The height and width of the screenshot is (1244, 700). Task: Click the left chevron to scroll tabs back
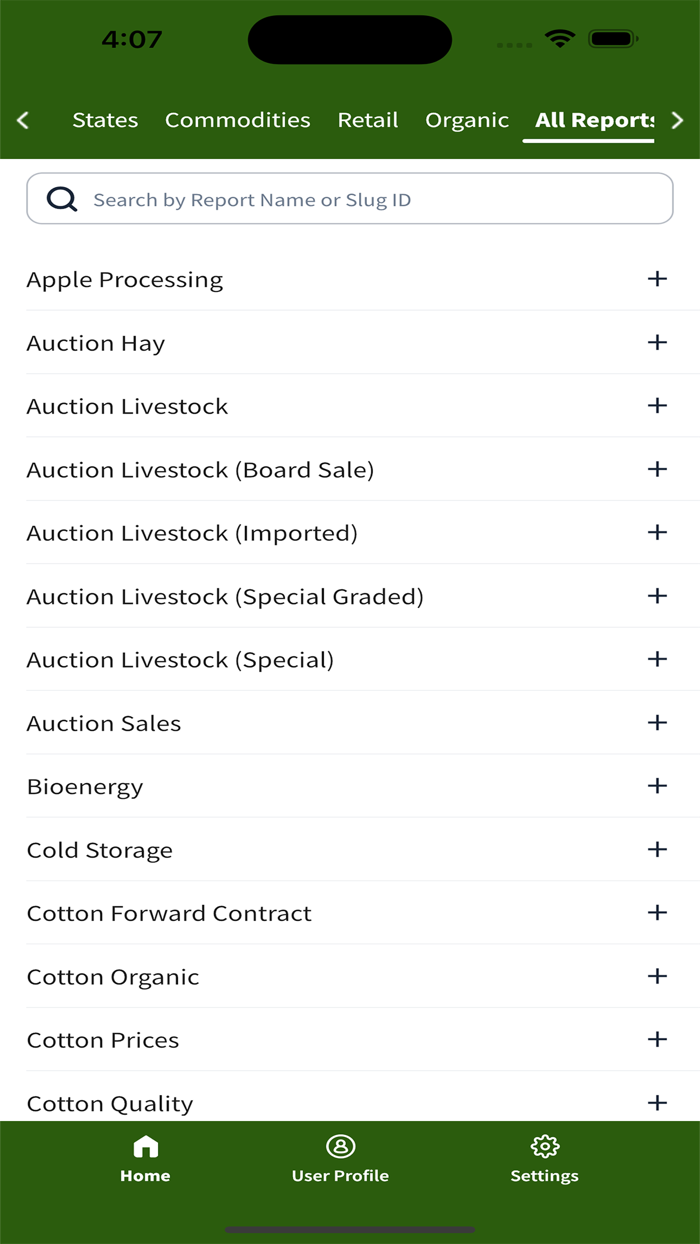[22, 120]
